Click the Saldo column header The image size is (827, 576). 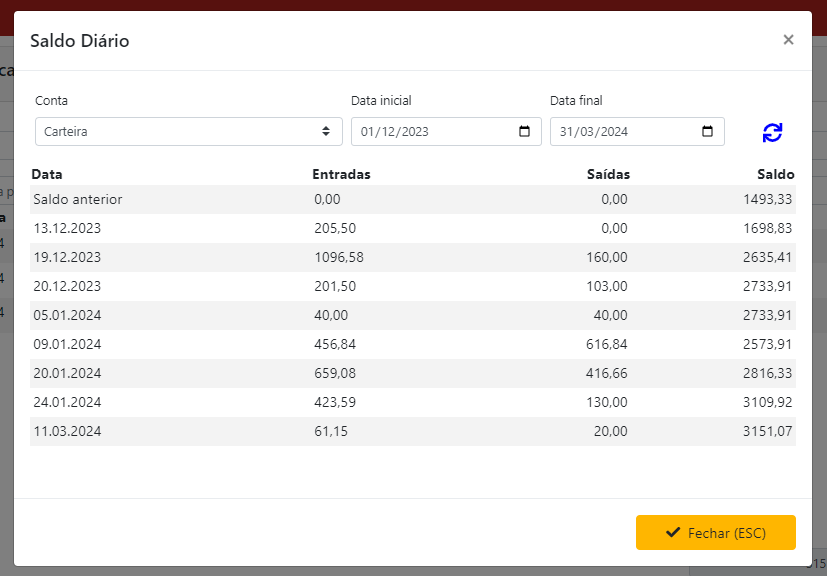775,174
